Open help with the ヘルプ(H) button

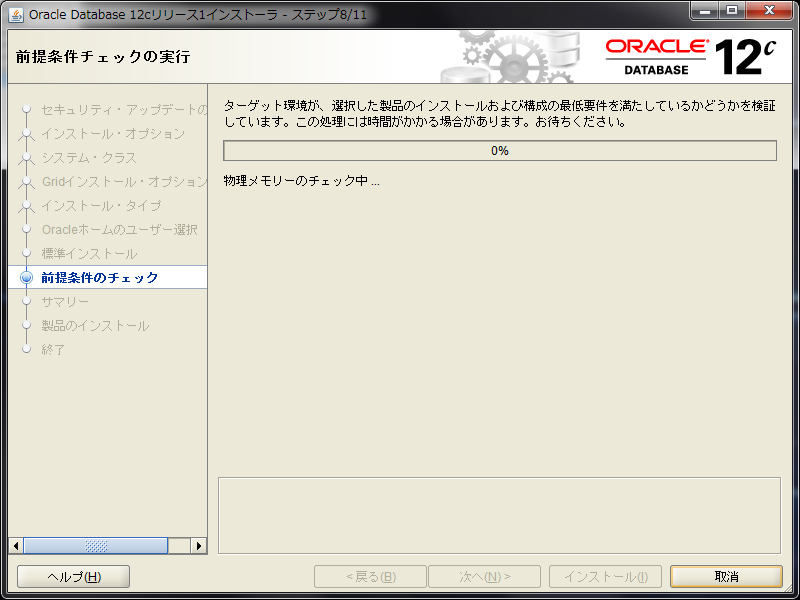(x=73, y=577)
